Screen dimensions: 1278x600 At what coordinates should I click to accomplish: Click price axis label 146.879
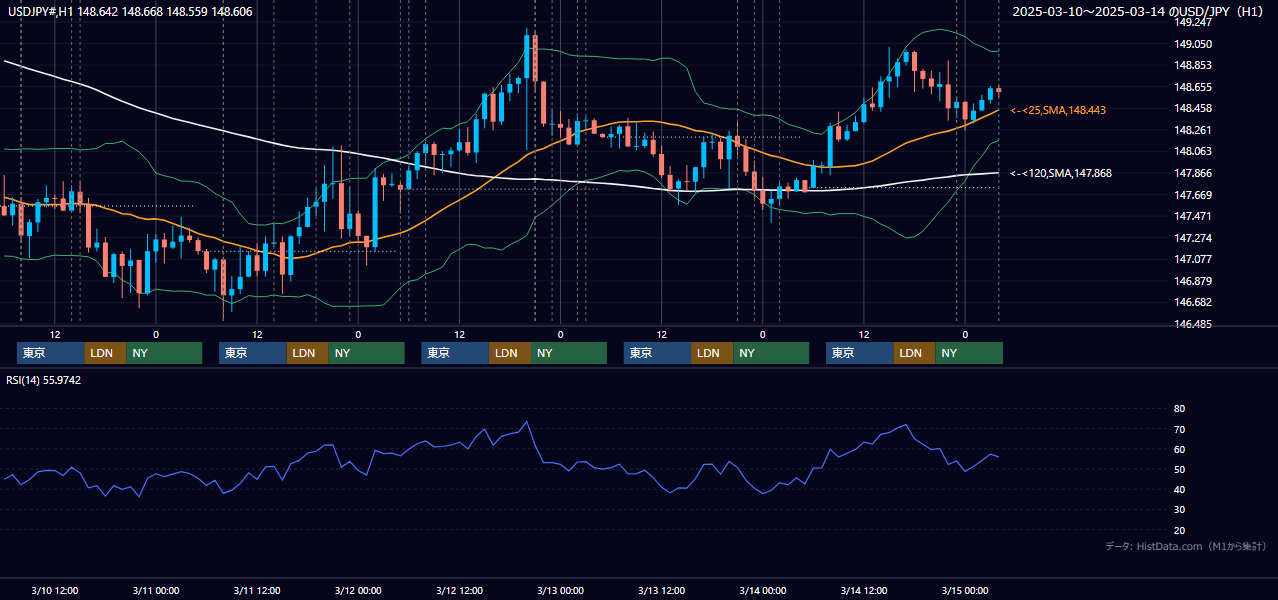click(x=1193, y=281)
